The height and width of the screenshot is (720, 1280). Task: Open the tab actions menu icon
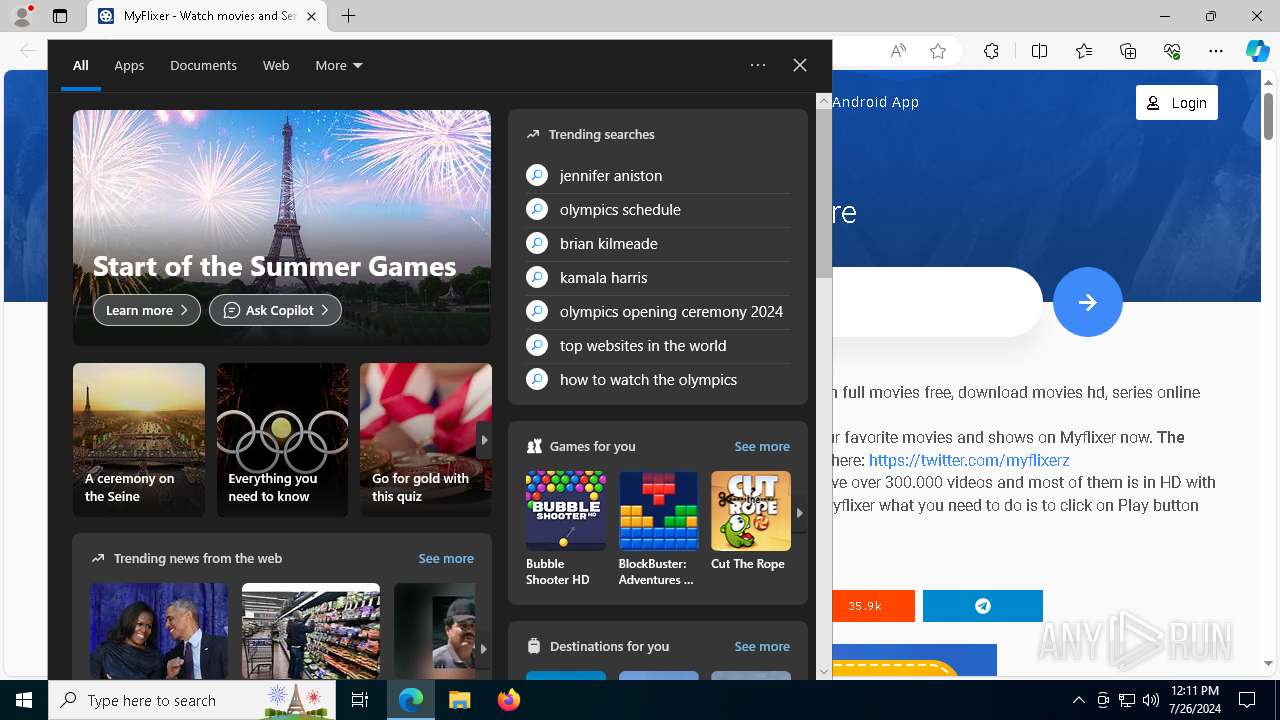60,16
